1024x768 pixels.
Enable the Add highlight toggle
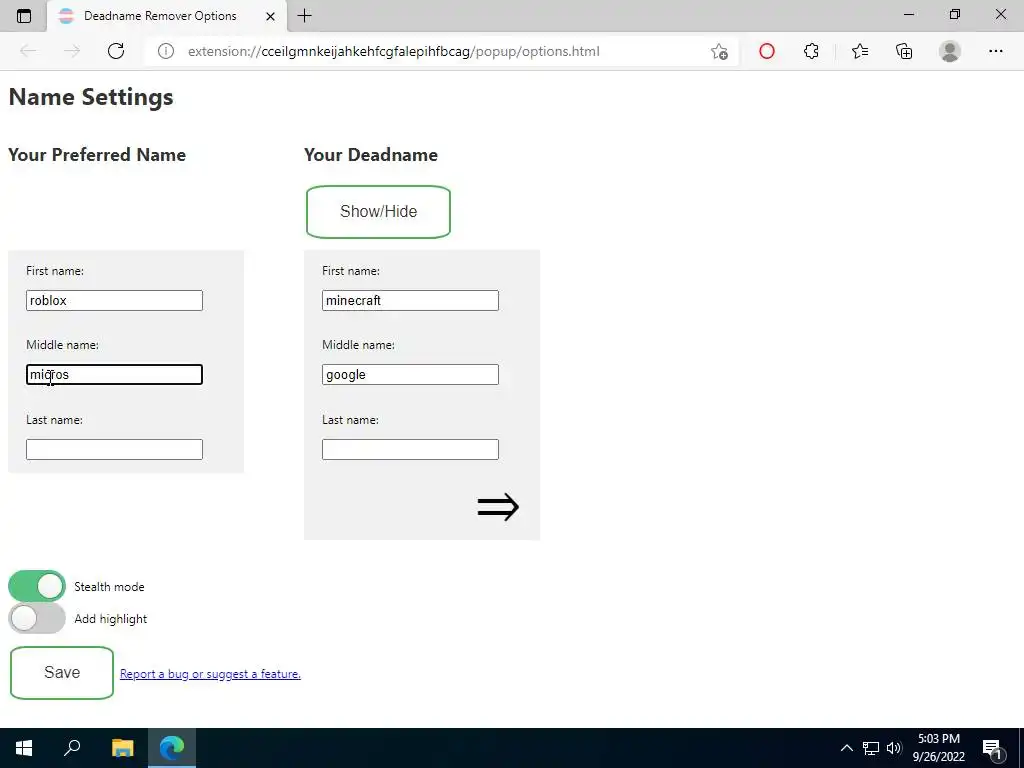(37, 618)
